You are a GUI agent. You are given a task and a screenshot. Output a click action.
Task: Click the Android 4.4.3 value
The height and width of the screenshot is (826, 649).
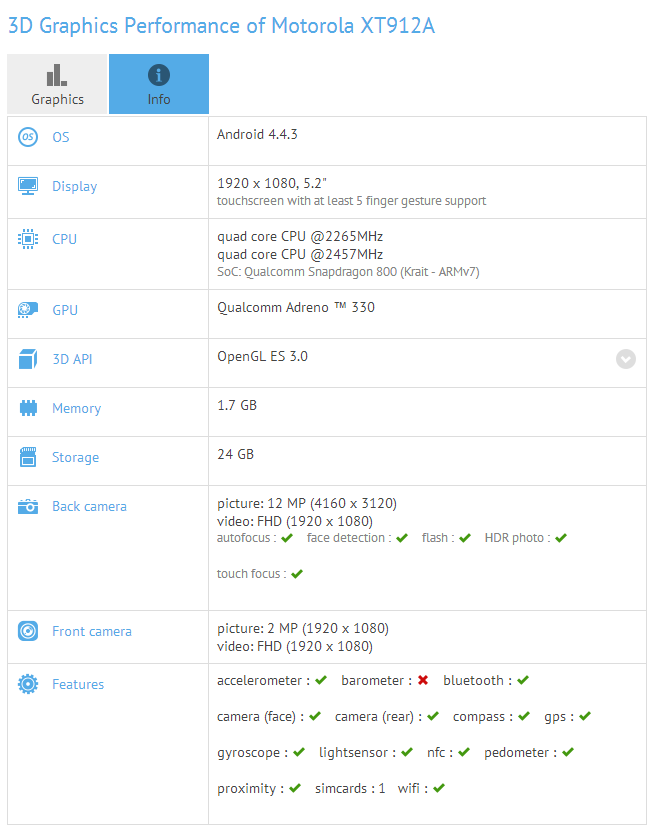(x=257, y=134)
